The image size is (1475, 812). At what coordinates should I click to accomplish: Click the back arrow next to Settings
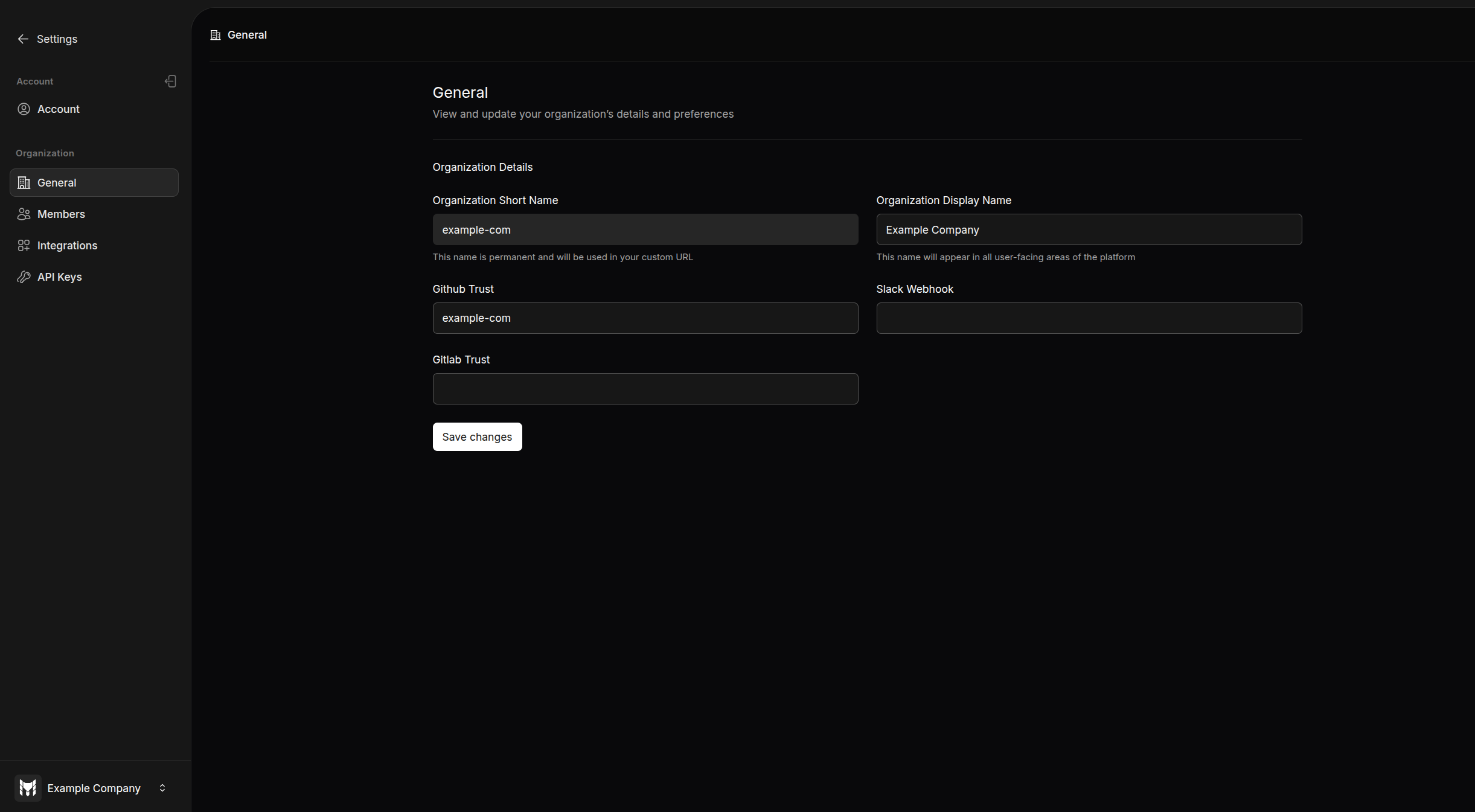point(24,39)
